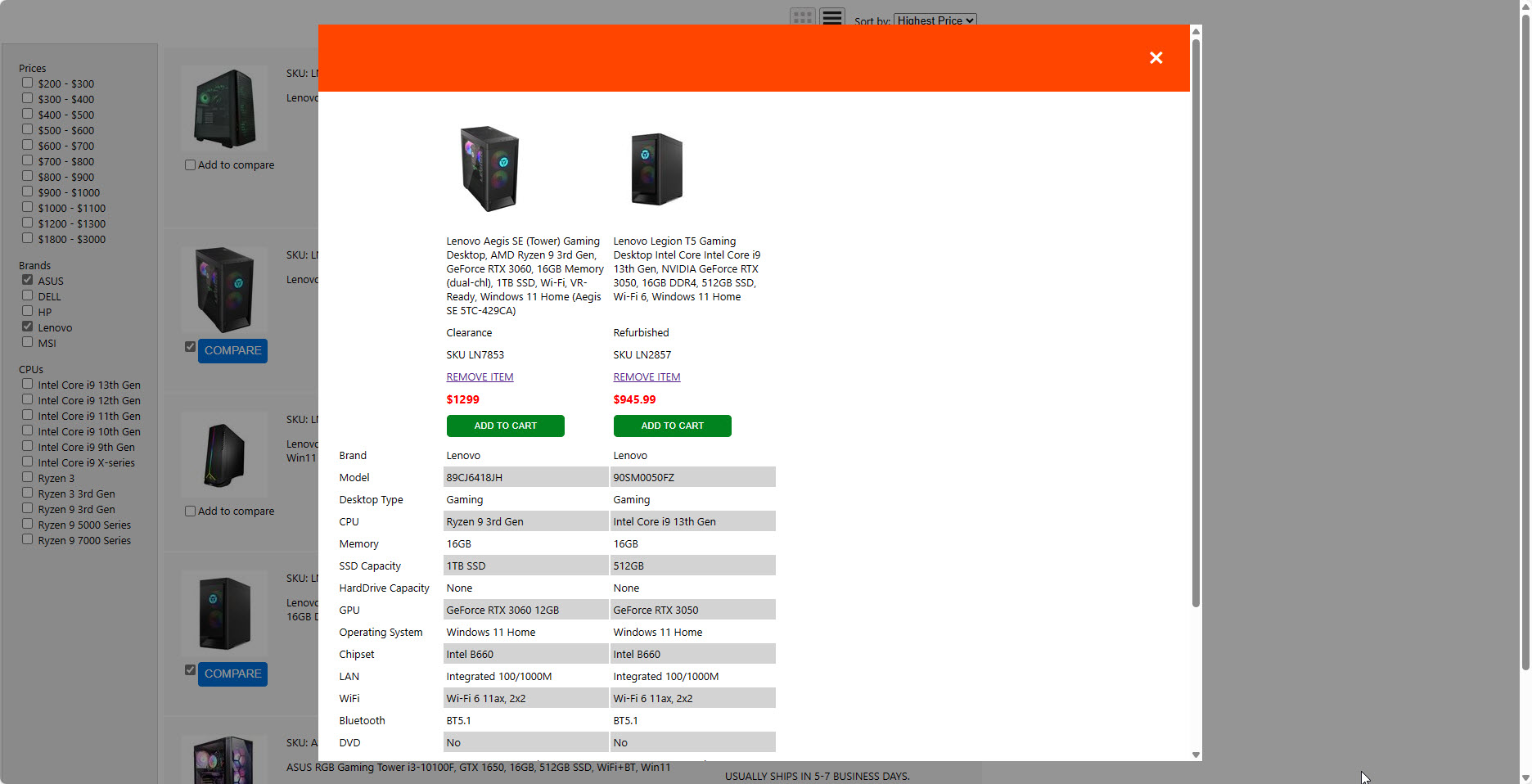Image resolution: width=1532 pixels, height=784 pixels.
Task: Check the $1800 - $3000 price range
Action: coord(28,238)
